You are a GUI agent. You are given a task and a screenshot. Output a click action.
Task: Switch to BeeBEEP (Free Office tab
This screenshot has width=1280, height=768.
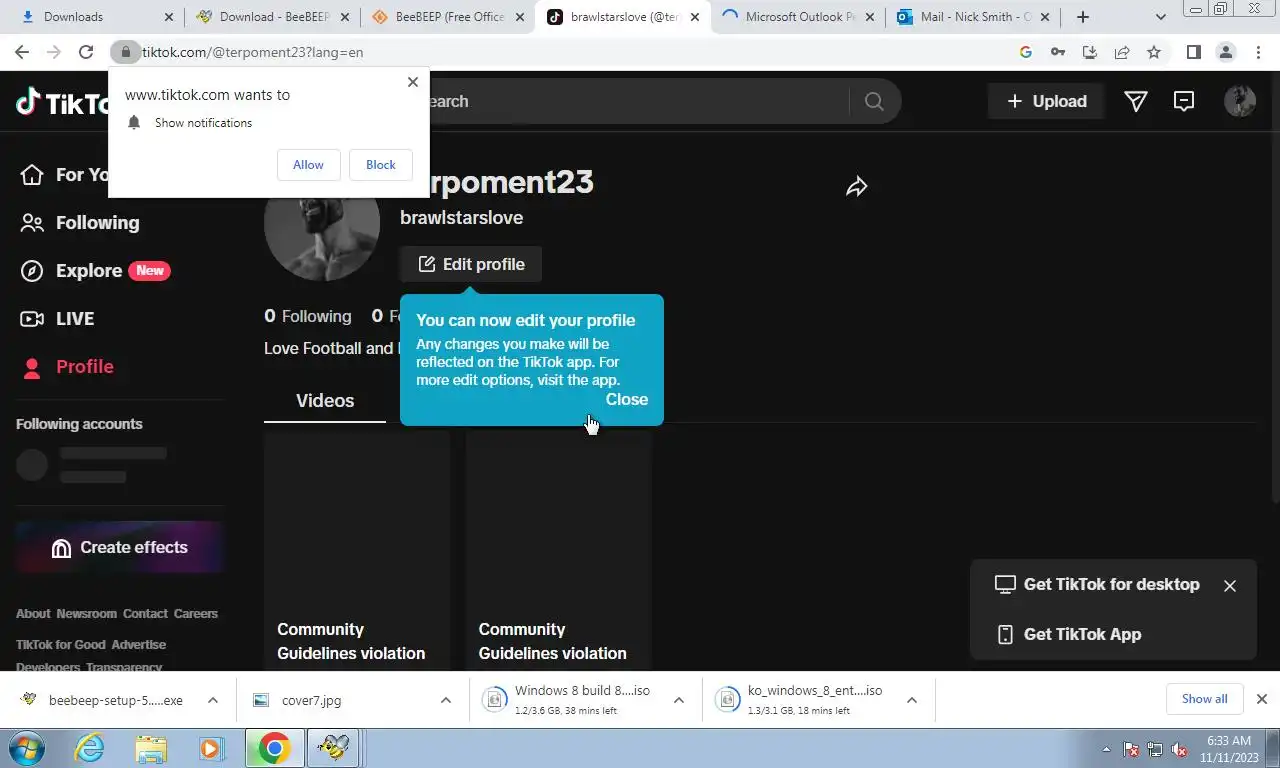click(x=447, y=17)
